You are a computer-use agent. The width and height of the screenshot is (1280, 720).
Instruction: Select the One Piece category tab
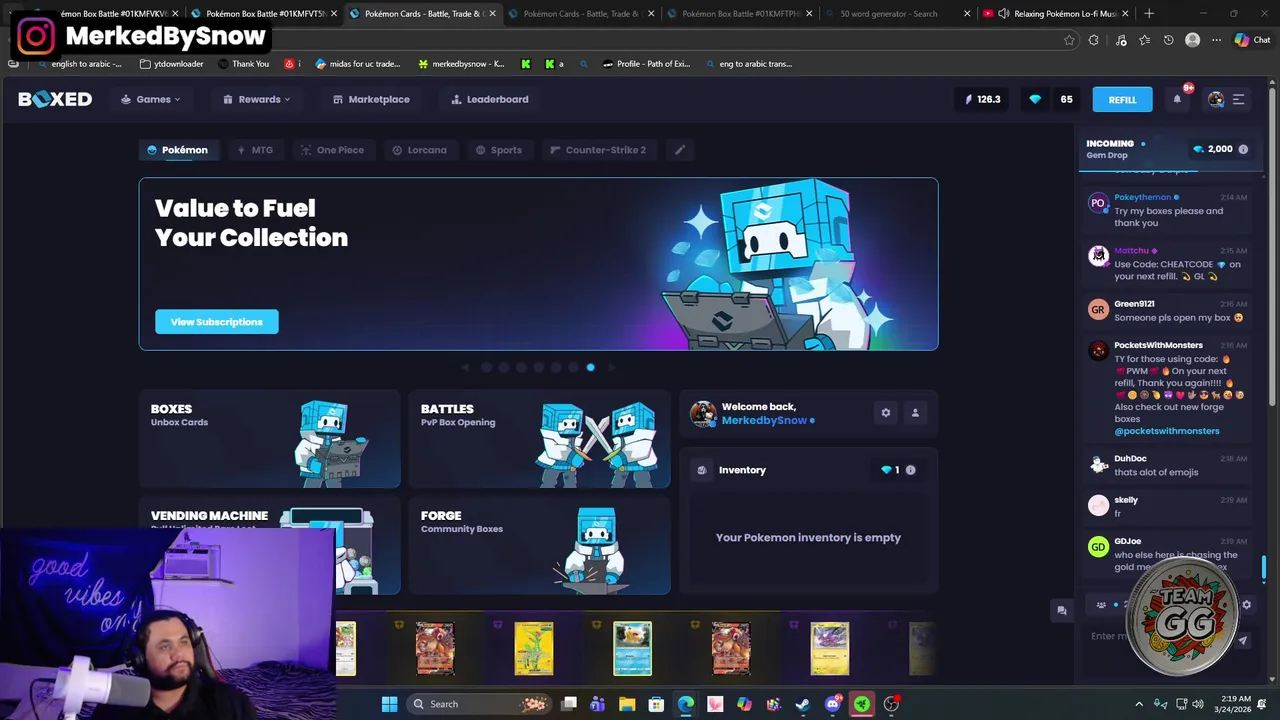333,150
